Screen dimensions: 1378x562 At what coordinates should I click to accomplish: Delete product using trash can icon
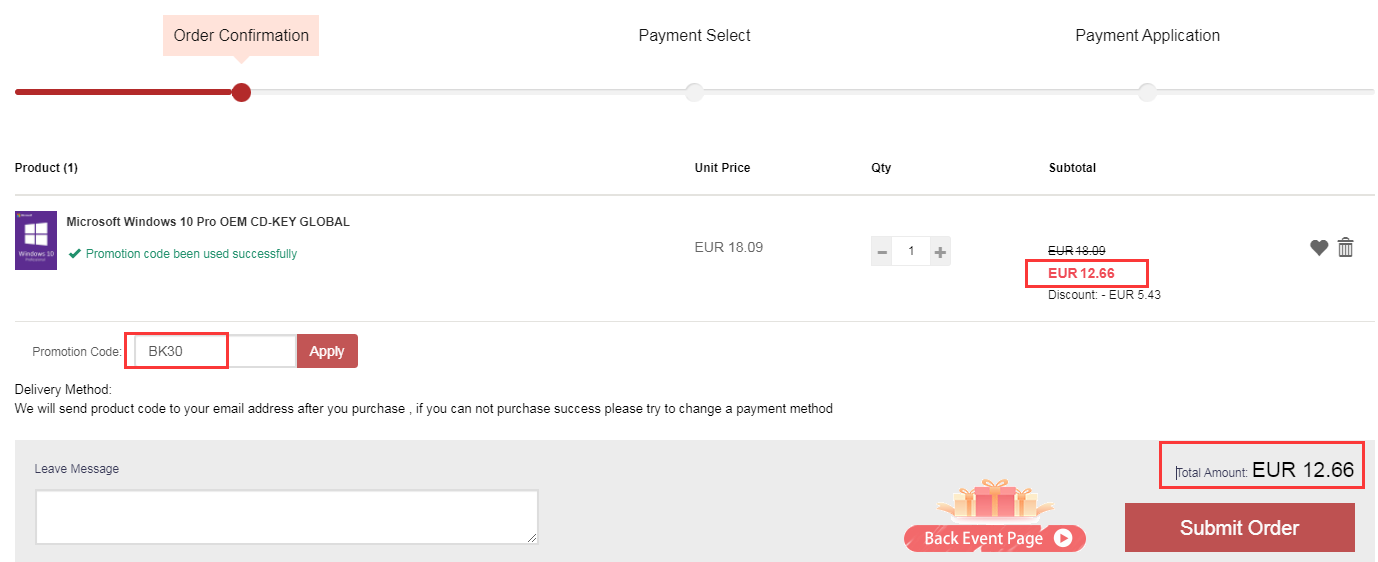[1345, 247]
